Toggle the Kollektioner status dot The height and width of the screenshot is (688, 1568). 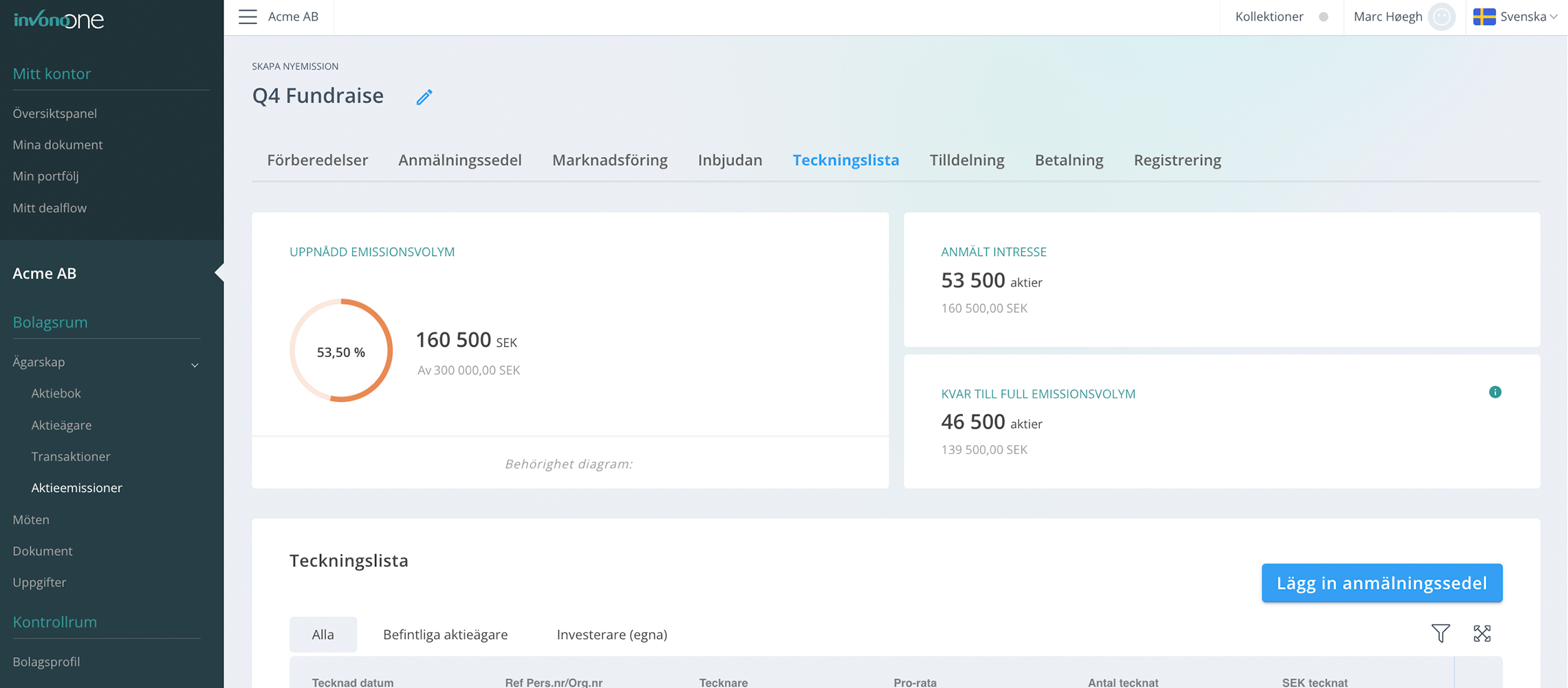click(x=1323, y=17)
